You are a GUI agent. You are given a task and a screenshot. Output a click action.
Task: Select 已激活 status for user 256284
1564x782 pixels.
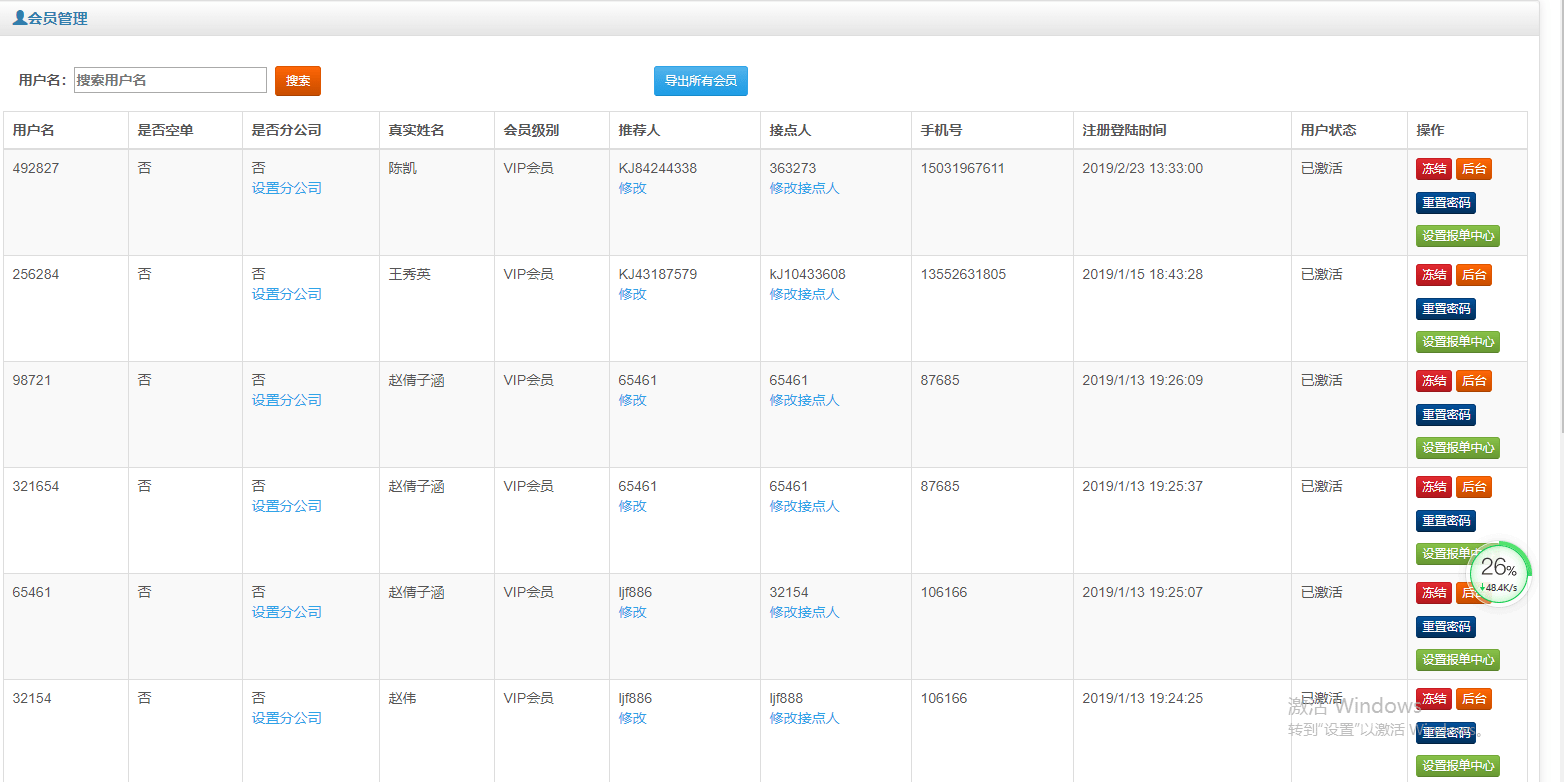[1322, 274]
